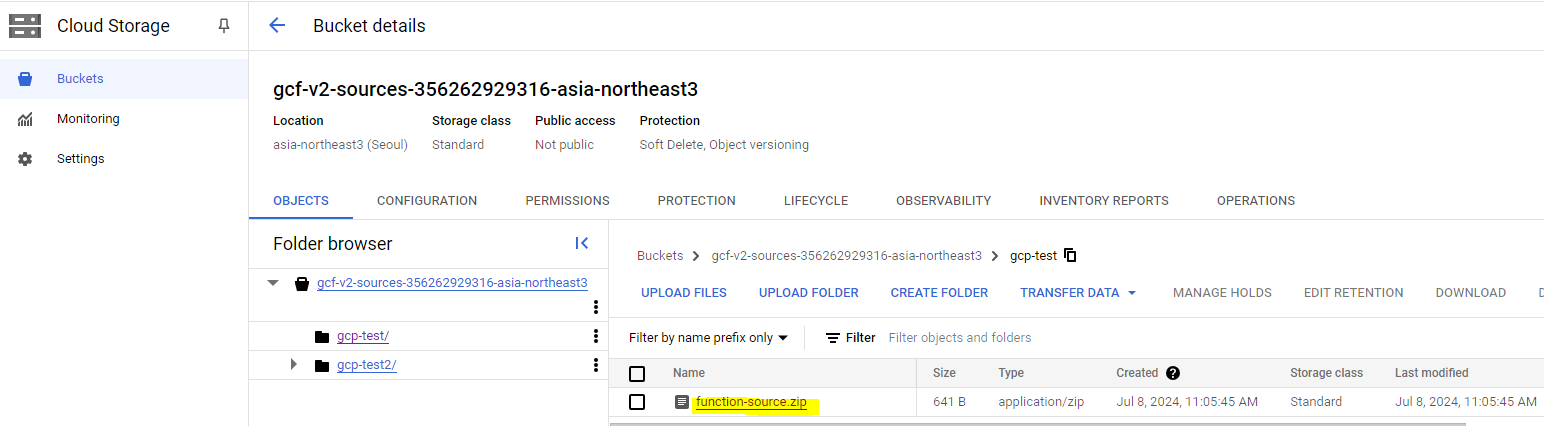
Task: Click the Monitoring chart icon in sidebar
Action: [x=25, y=119]
